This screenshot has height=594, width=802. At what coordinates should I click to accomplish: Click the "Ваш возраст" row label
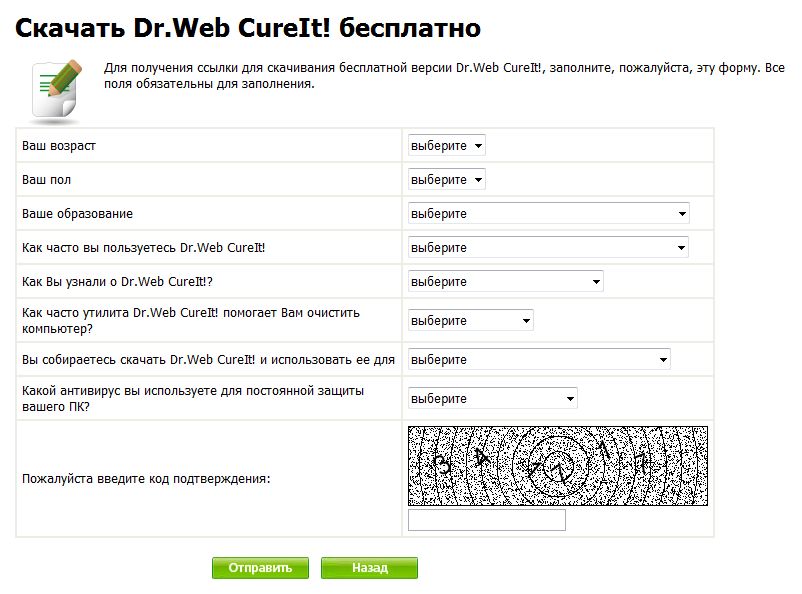coord(59,146)
